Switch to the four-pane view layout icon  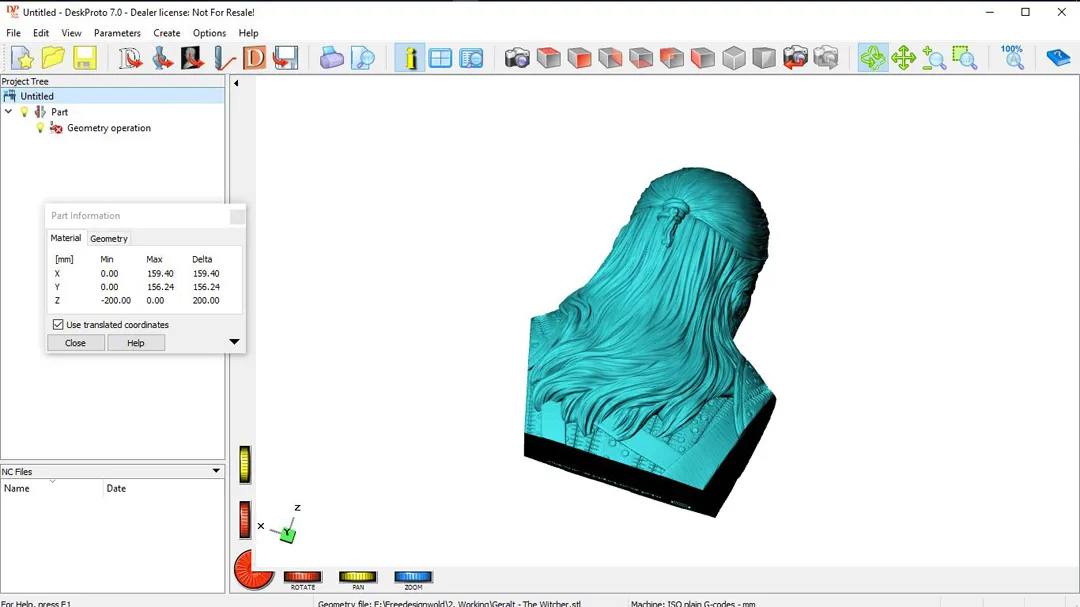(x=440, y=58)
